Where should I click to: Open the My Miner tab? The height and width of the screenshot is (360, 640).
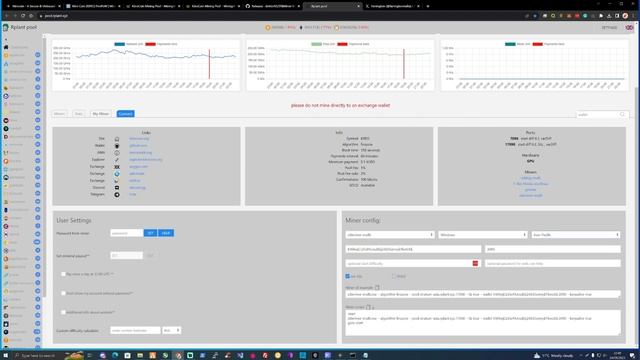click(100, 114)
